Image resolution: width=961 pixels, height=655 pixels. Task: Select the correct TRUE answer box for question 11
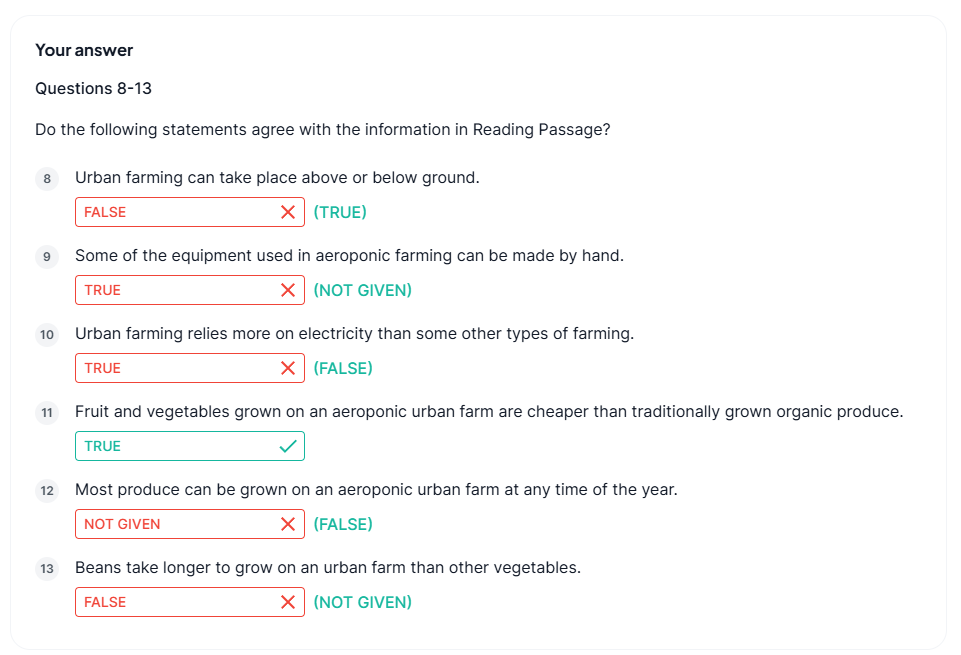pos(175,446)
